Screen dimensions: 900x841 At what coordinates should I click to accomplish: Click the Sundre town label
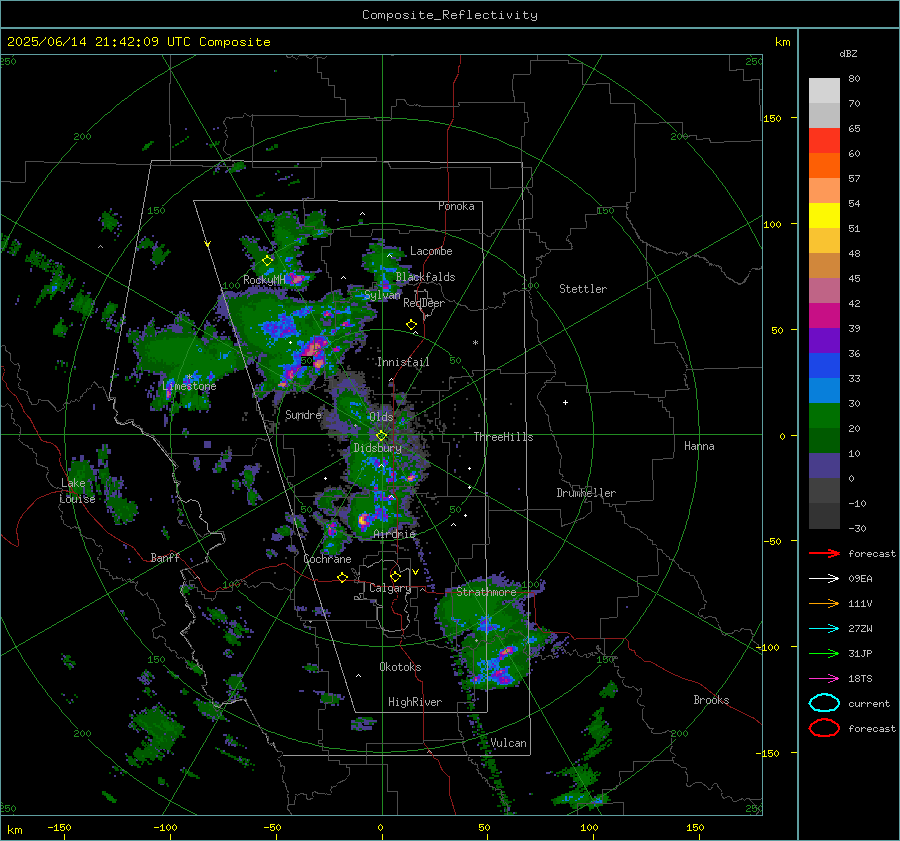point(303,415)
